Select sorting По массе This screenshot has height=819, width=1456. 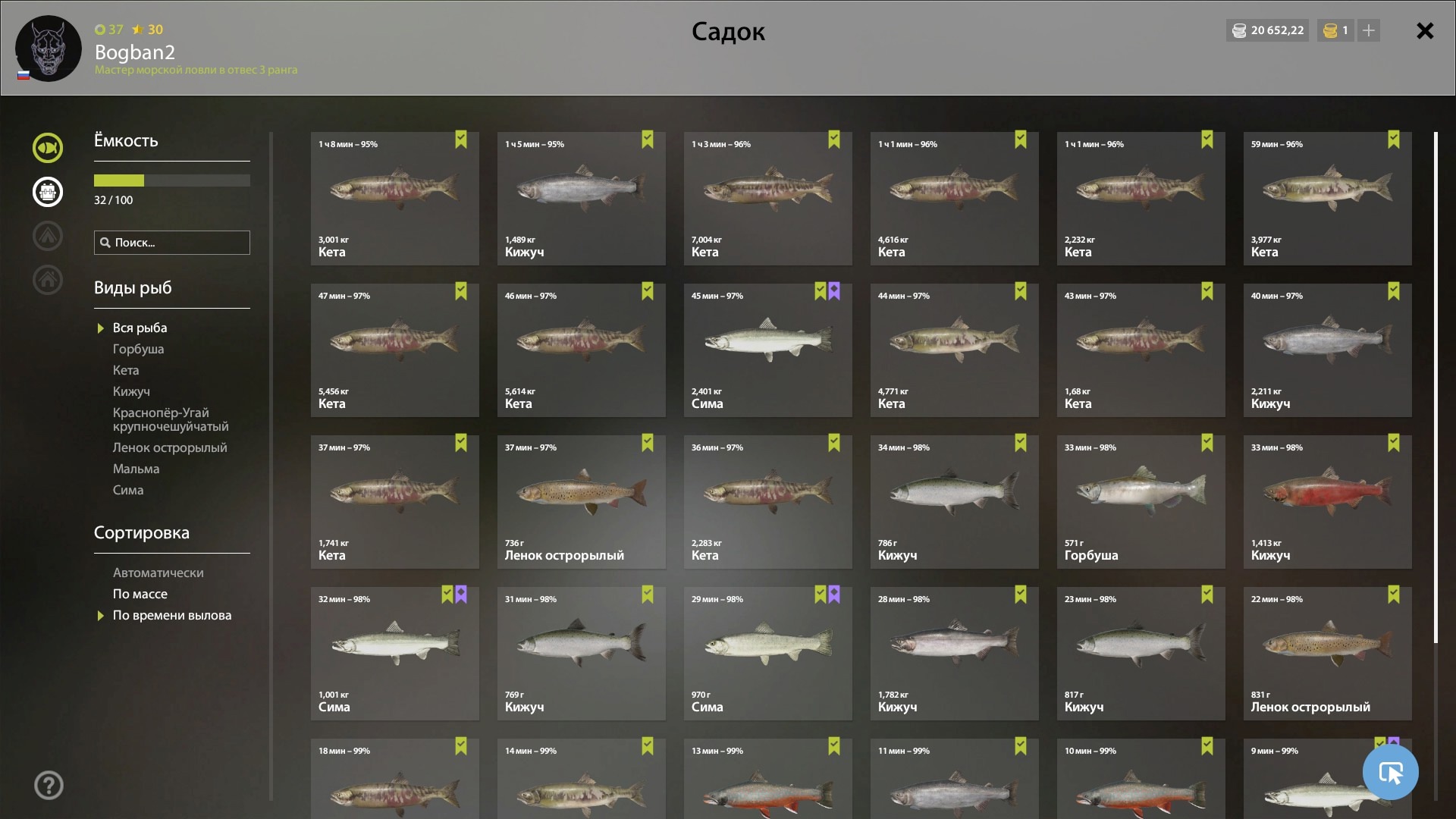pos(140,594)
